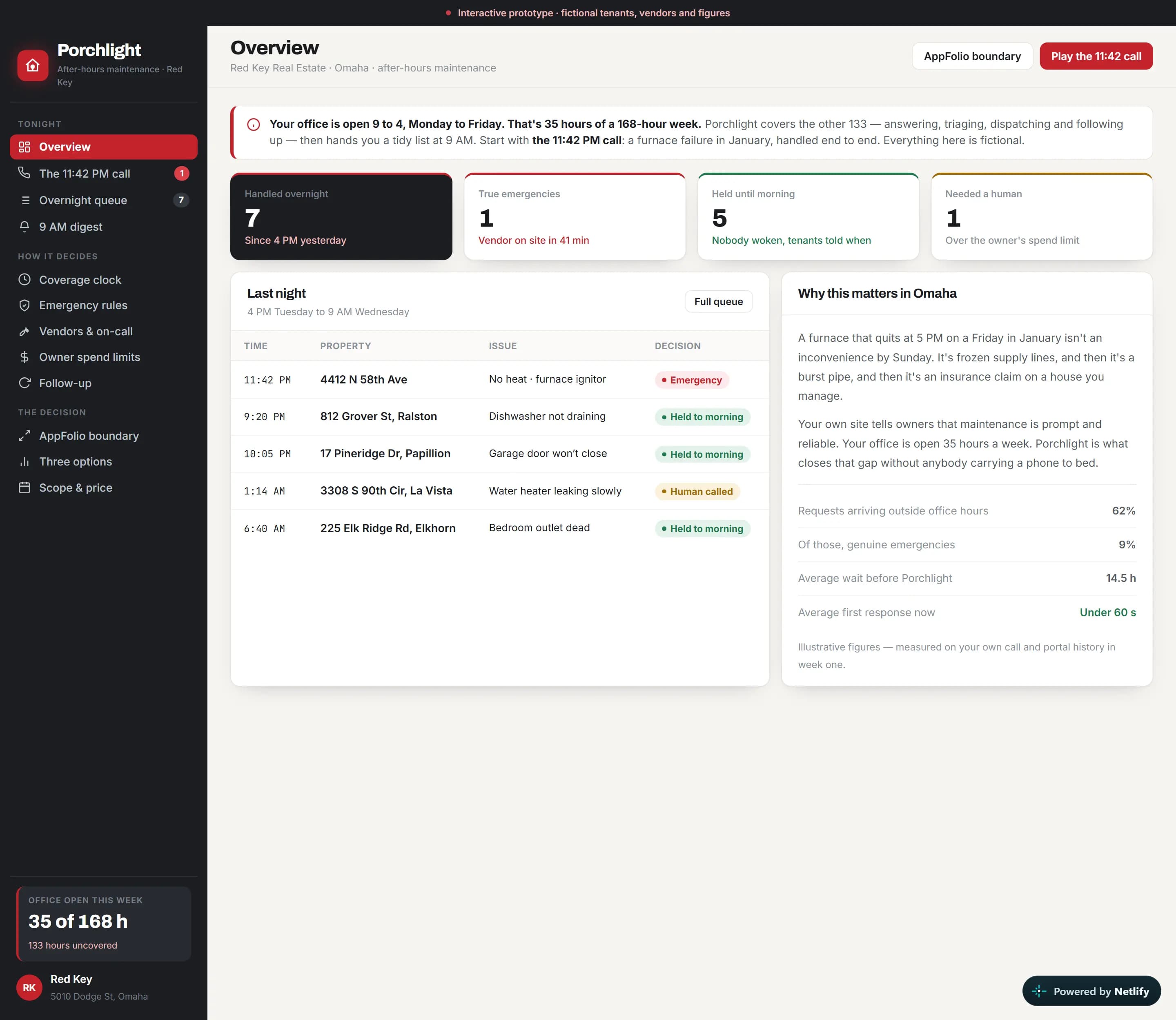Image resolution: width=1176 pixels, height=1020 pixels.
Task: Click the Emergency decision pill
Action: tap(692, 380)
